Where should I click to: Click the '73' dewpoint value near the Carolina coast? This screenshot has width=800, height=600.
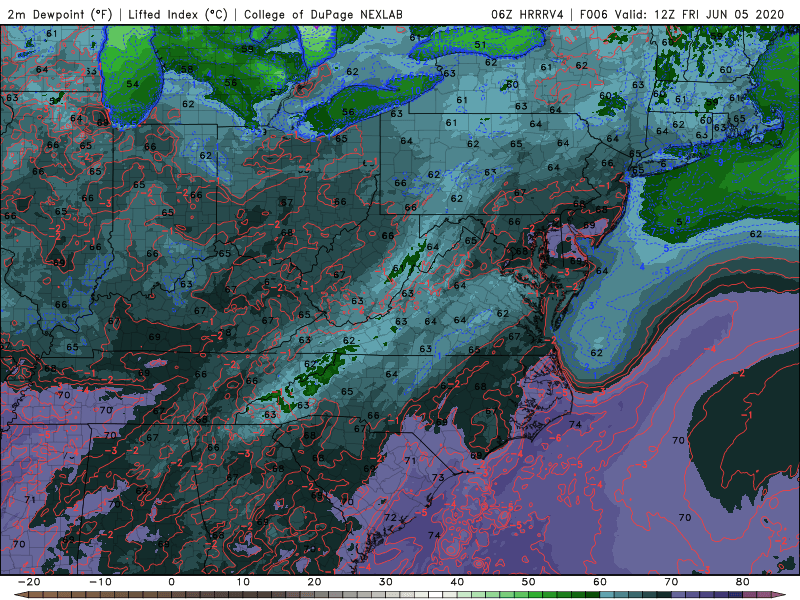(x=438, y=478)
